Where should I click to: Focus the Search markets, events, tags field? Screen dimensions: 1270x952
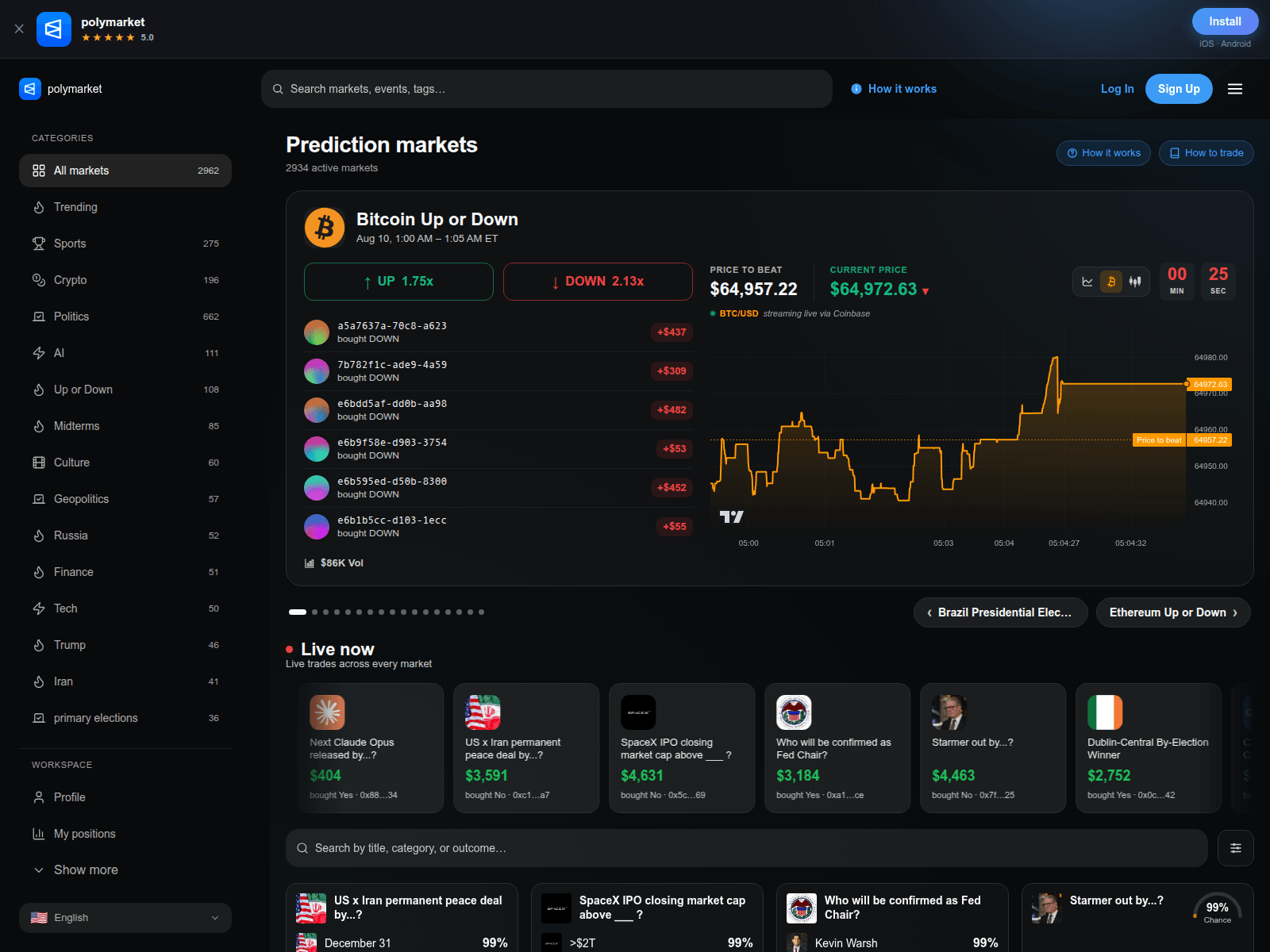pos(547,89)
